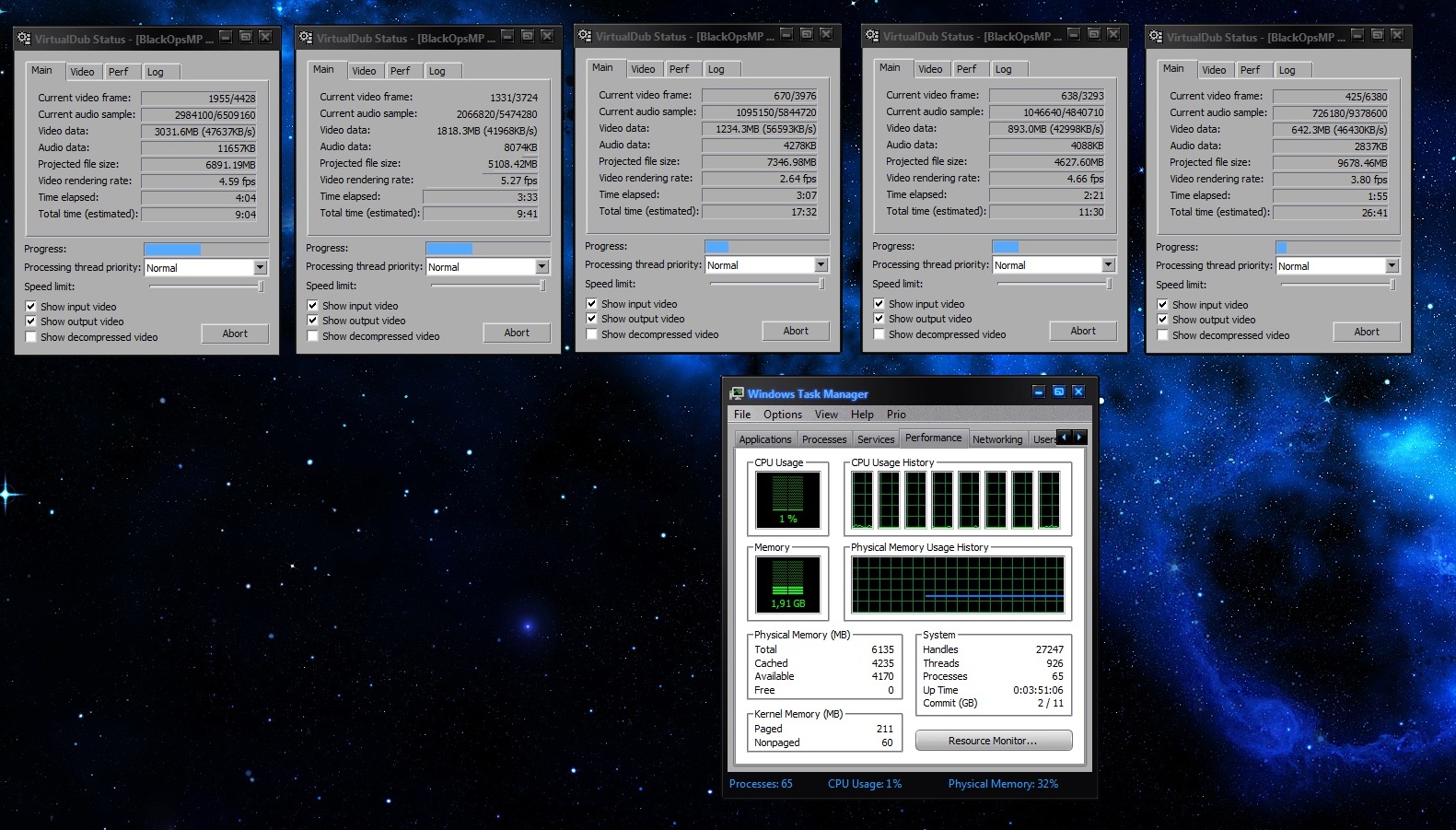Open thread priority dropdown in 2.64 fps window
Screen dimensions: 1456x830
pyautogui.click(x=821, y=264)
